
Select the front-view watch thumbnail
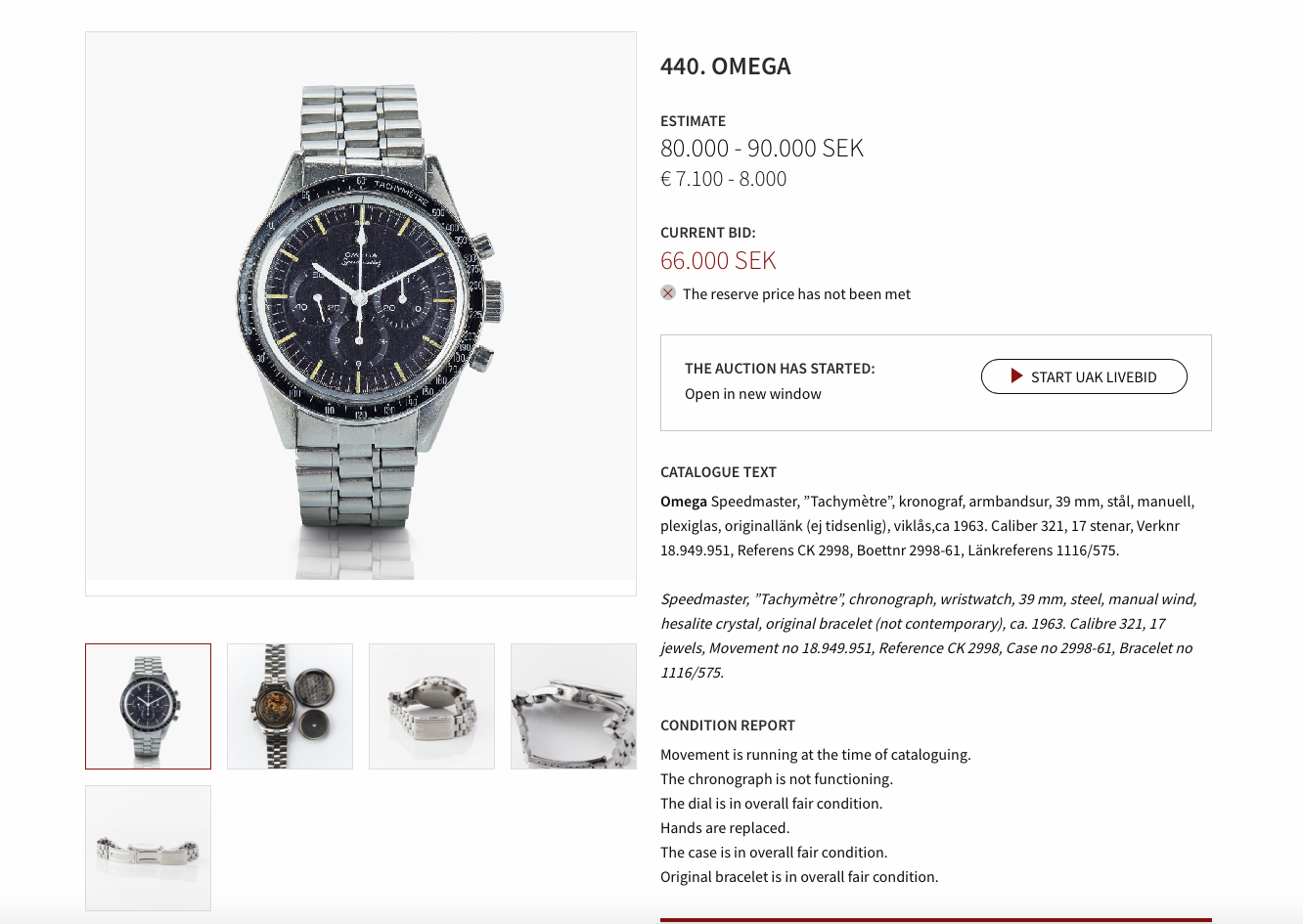point(148,706)
